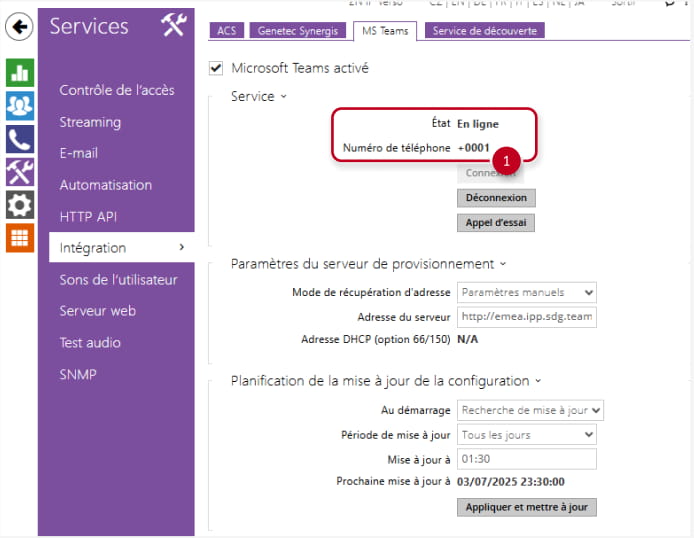
Task: Click the tools icon beside Services title
Action: point(174,25)
